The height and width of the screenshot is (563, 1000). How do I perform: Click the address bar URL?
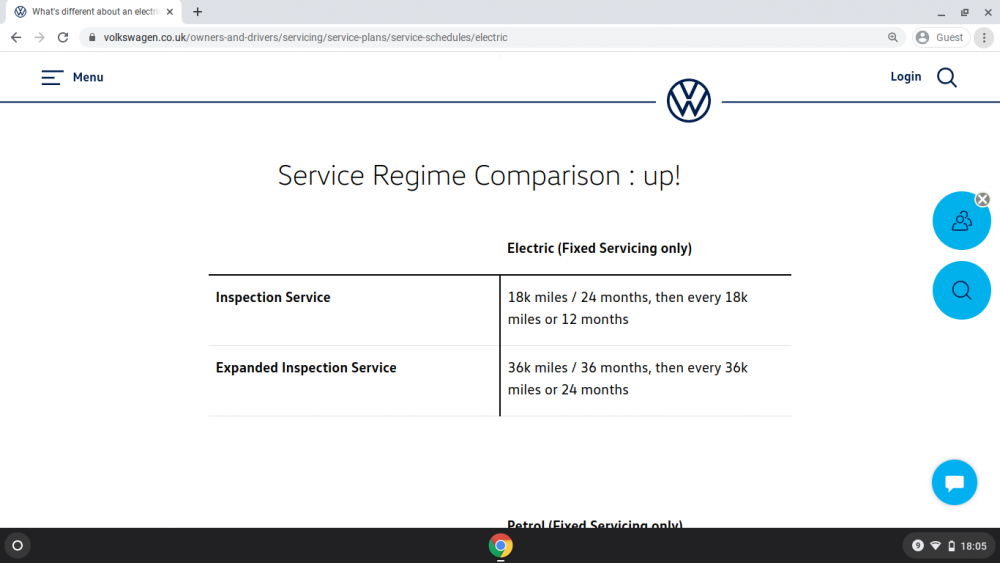point(305,38)
